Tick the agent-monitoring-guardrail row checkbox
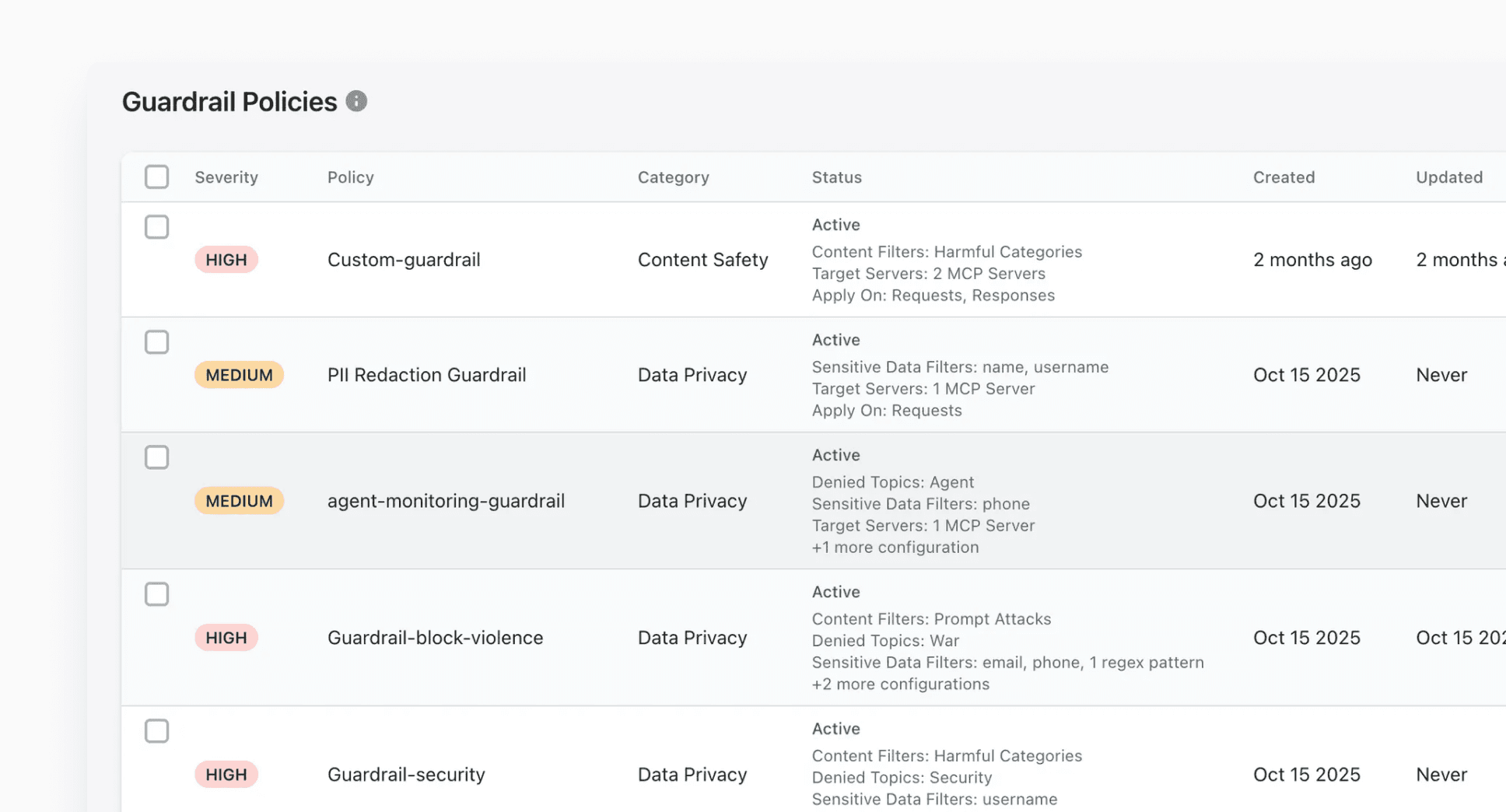The width and height of the screenshot is (1506, 812). coord(156,457)
